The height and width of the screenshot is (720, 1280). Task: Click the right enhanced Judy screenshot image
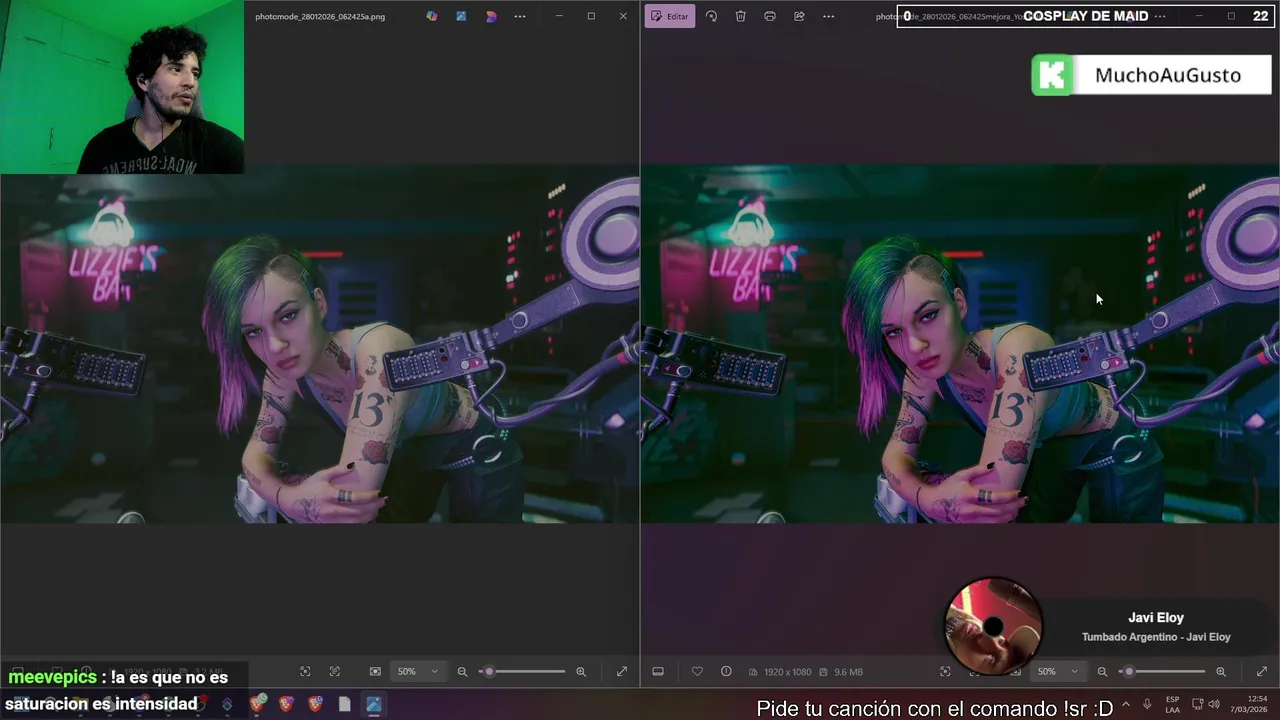(960, 344)
